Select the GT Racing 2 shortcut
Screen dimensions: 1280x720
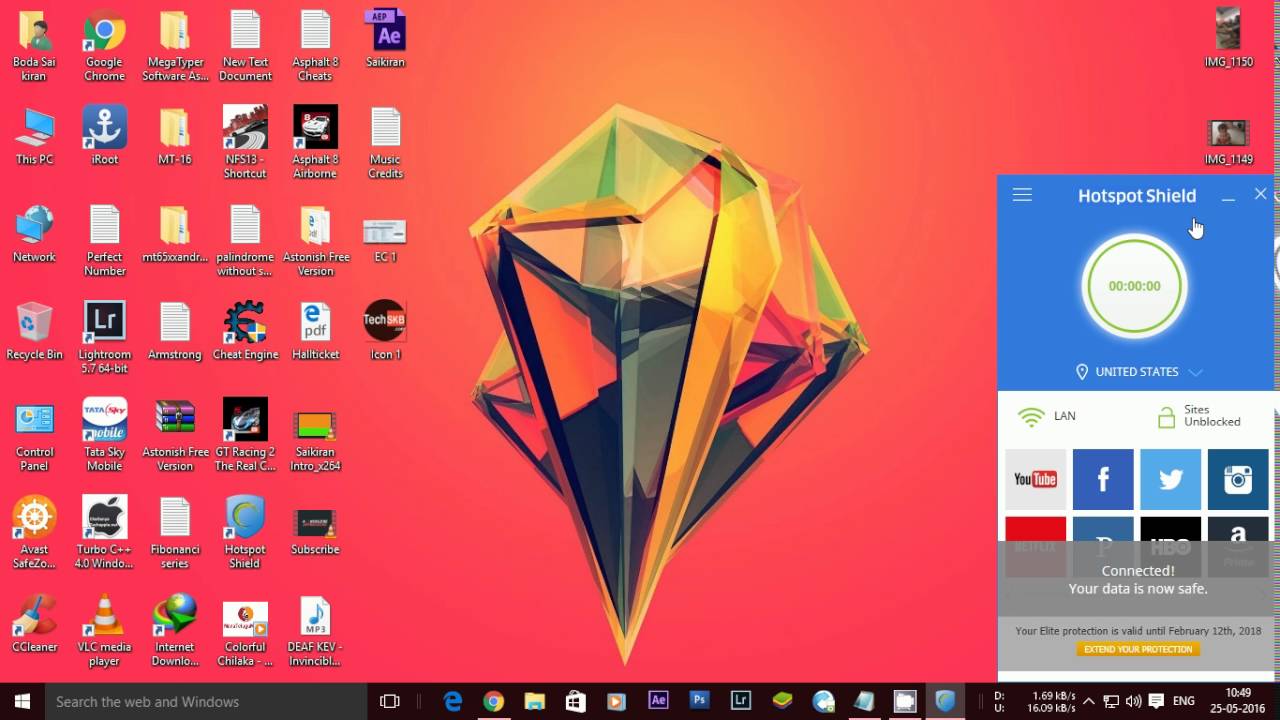click(245, 435)
